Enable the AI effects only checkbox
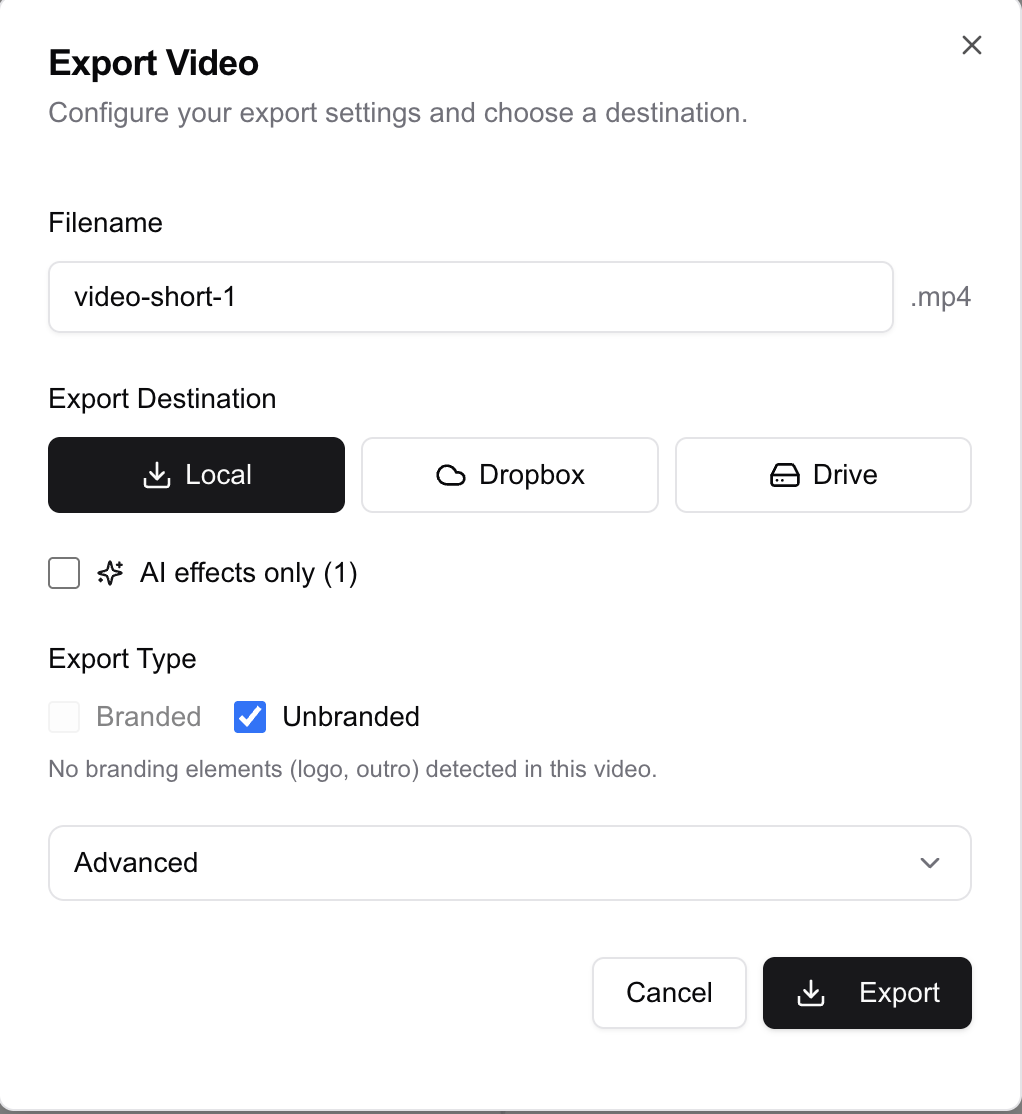This screenshot has height=1114, width=1022. [x=63, y=572]
